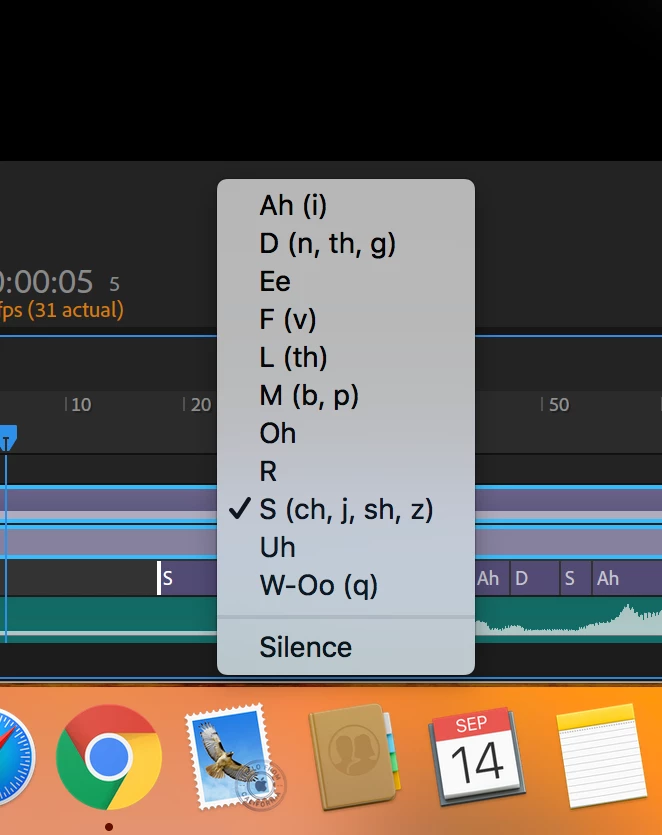Click the fps (31 actual) readout
Viewport: 662px width, 835px height.
click(x=61, y=310)
